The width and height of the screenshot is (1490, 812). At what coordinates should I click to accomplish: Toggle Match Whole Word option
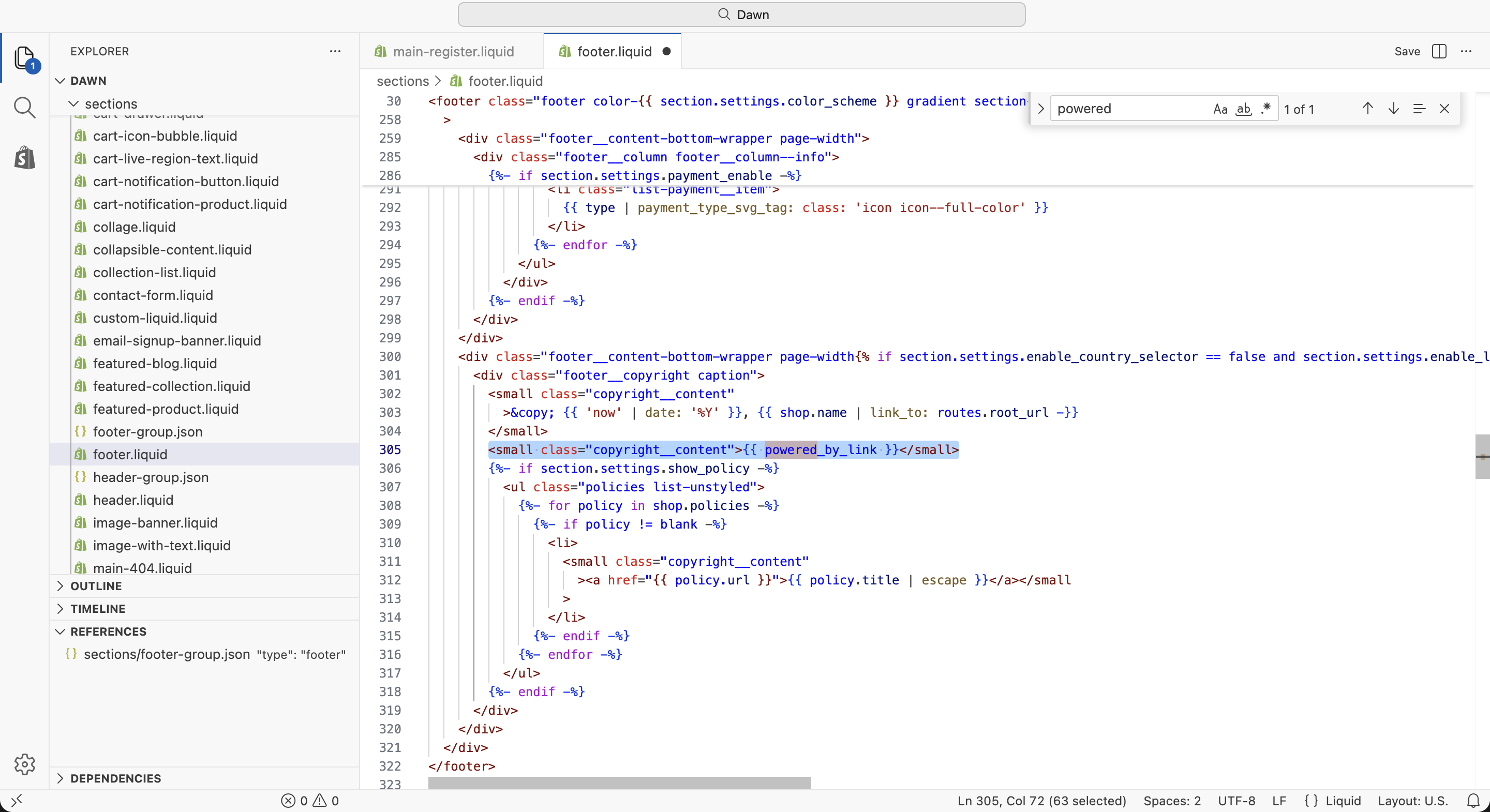pos(1243,109)
